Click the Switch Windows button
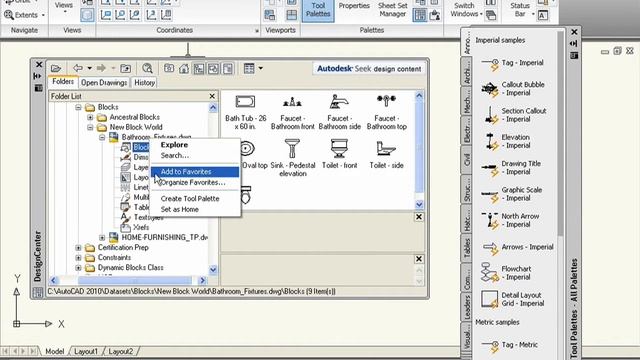The width and height of the screenshot is (640, 360). tap(466, 10)
